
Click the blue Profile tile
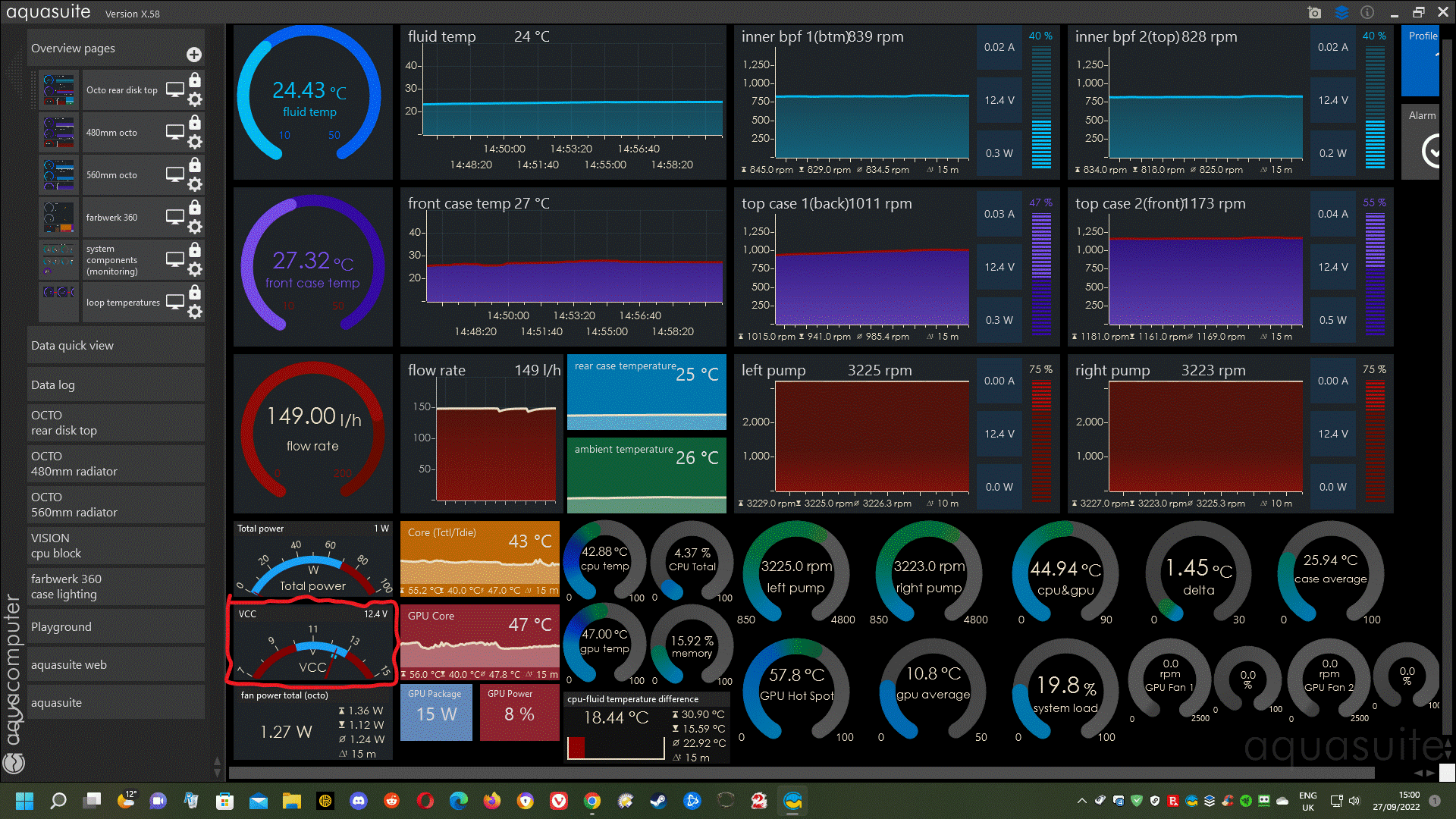pos(1420,61)
